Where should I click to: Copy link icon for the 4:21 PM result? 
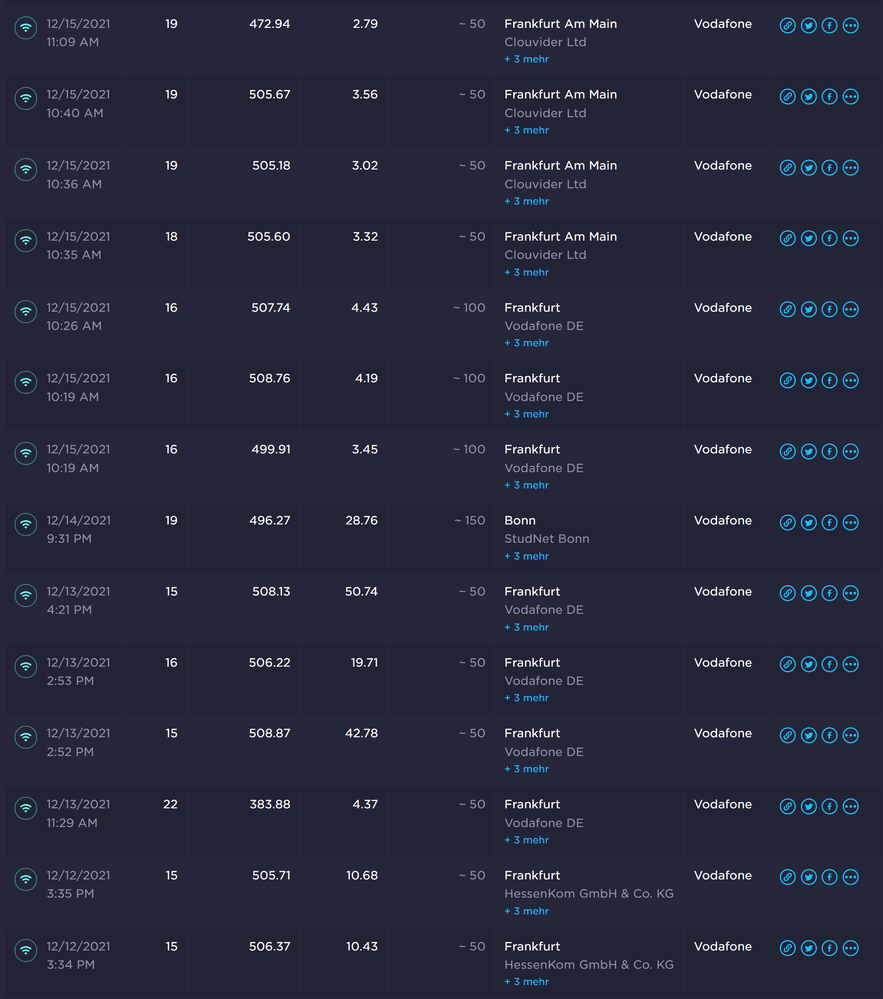[787, 593]
